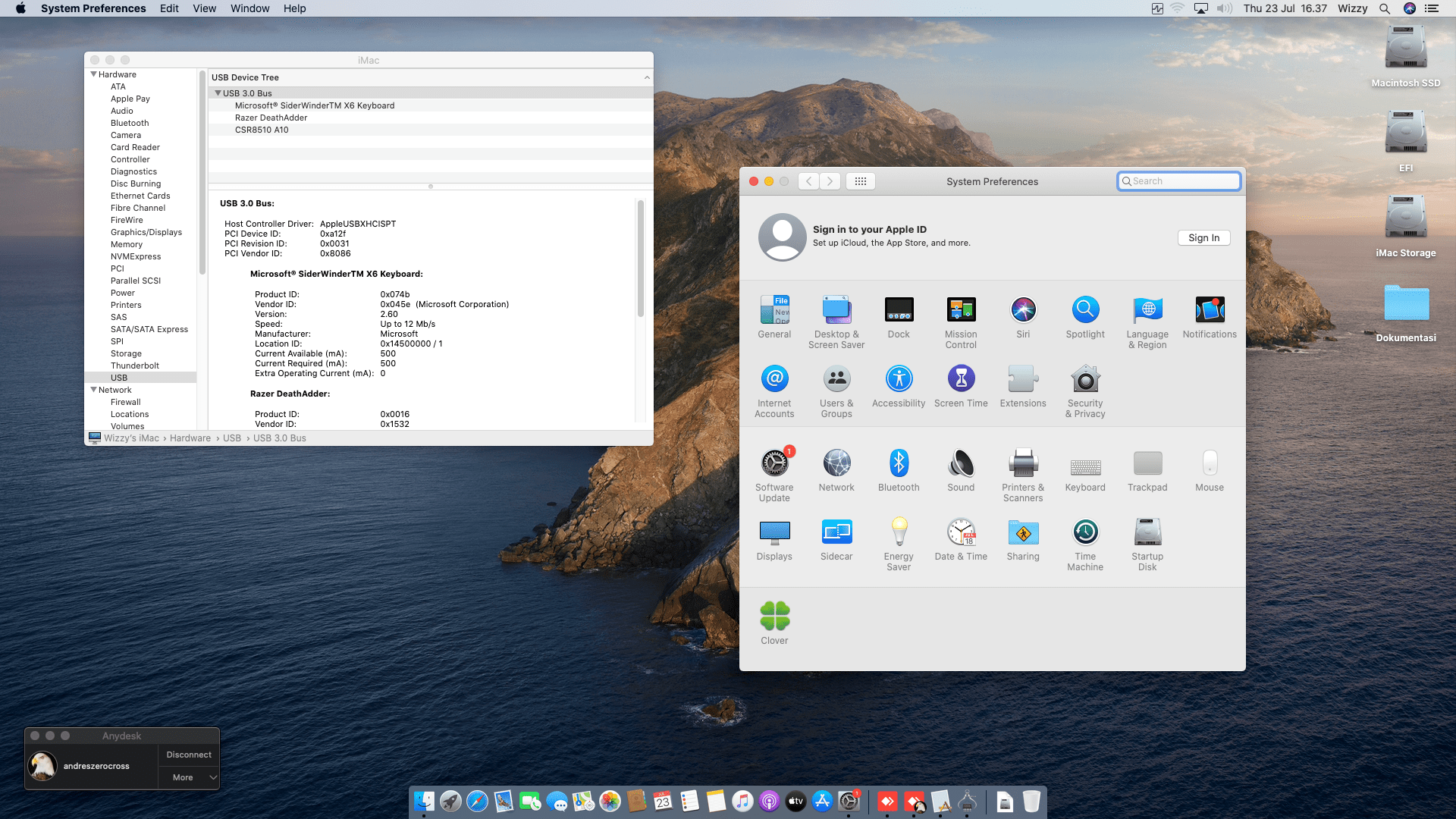Open Software Update preferences
1456x819 pixels.
(774, 475)
